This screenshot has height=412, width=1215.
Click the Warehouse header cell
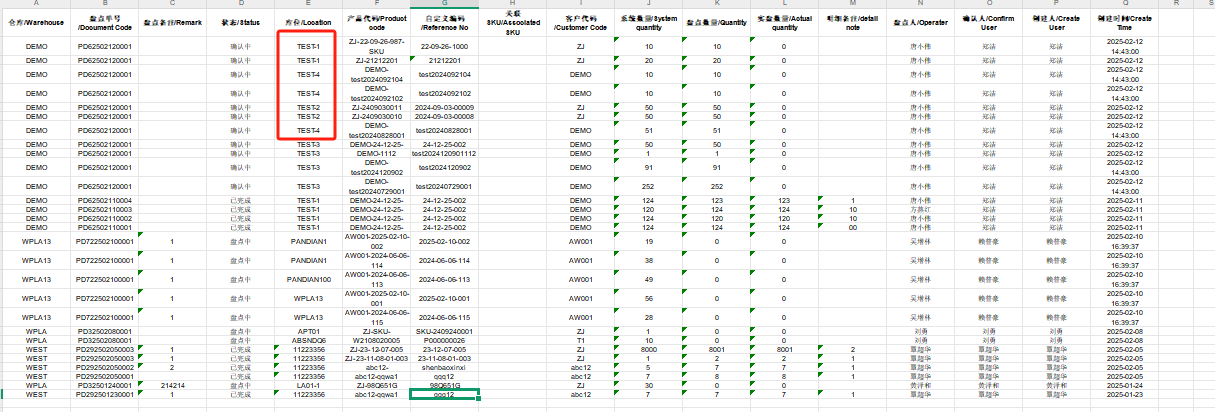click(x=36, y=25)
